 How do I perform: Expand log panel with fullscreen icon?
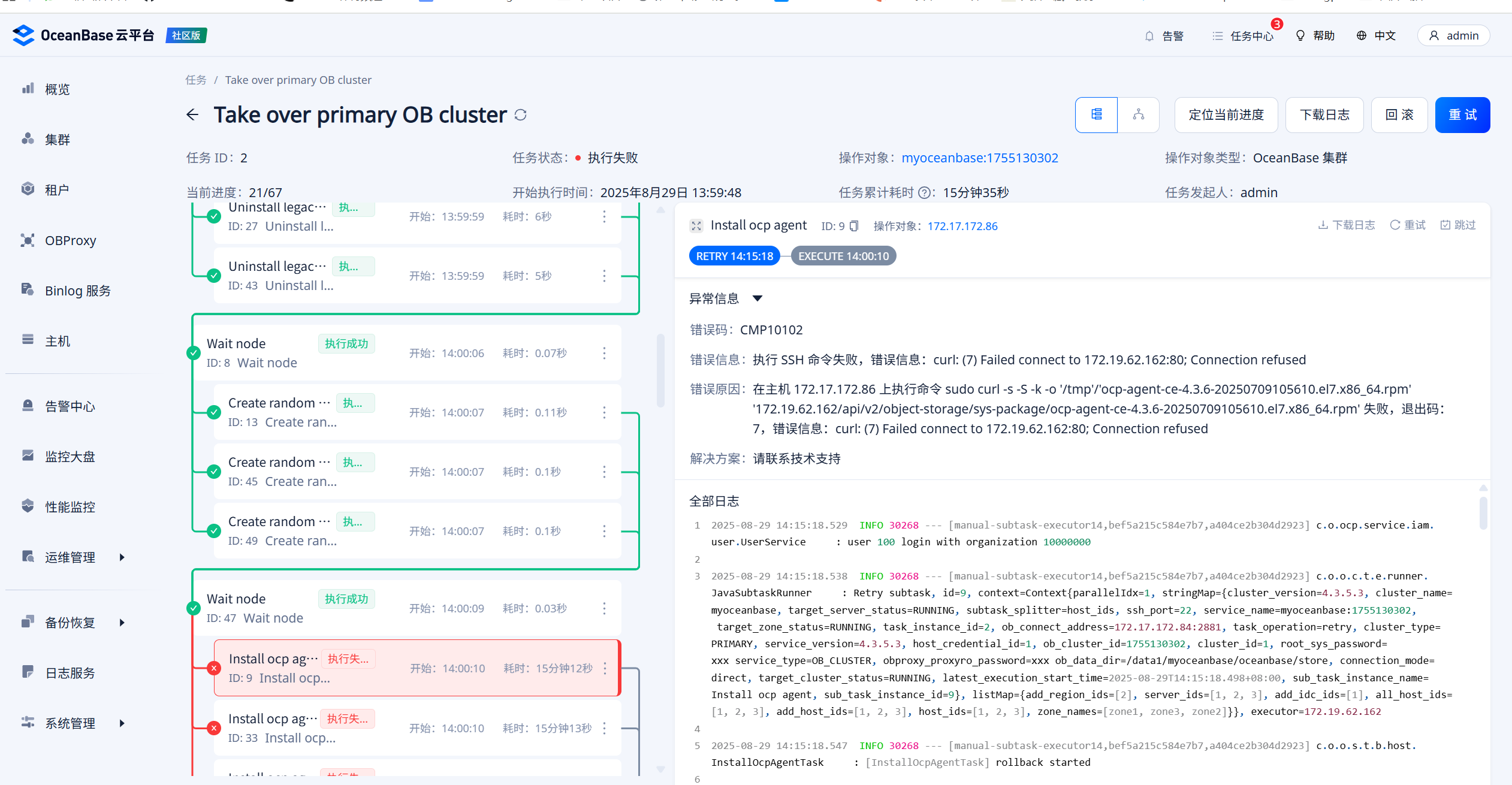pos(696,226)
